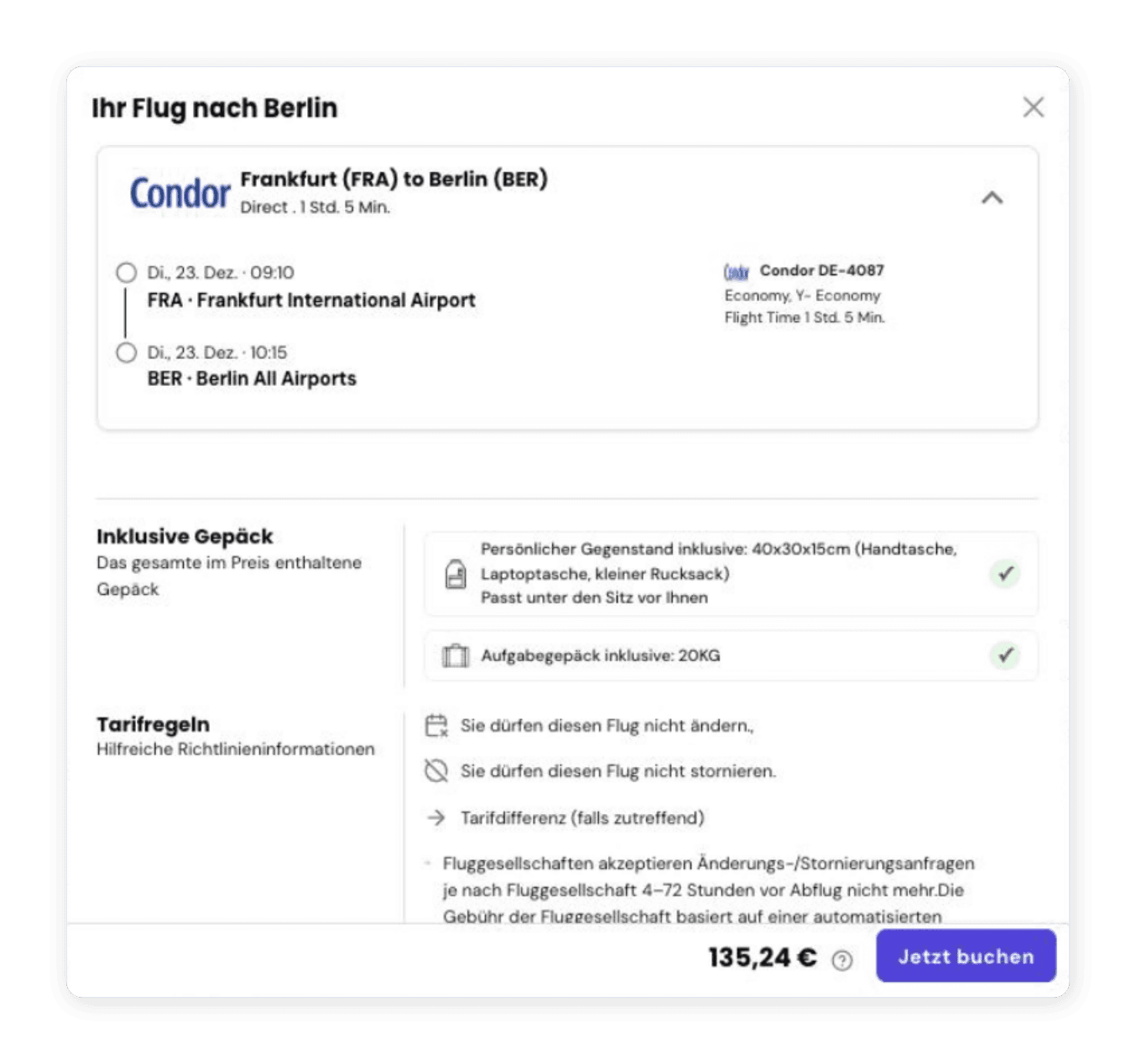This screenshot has width=1136, height=1064.
Task: Close the Ihr Flug nach Berlin dialog
Action: coord(1033,107)
